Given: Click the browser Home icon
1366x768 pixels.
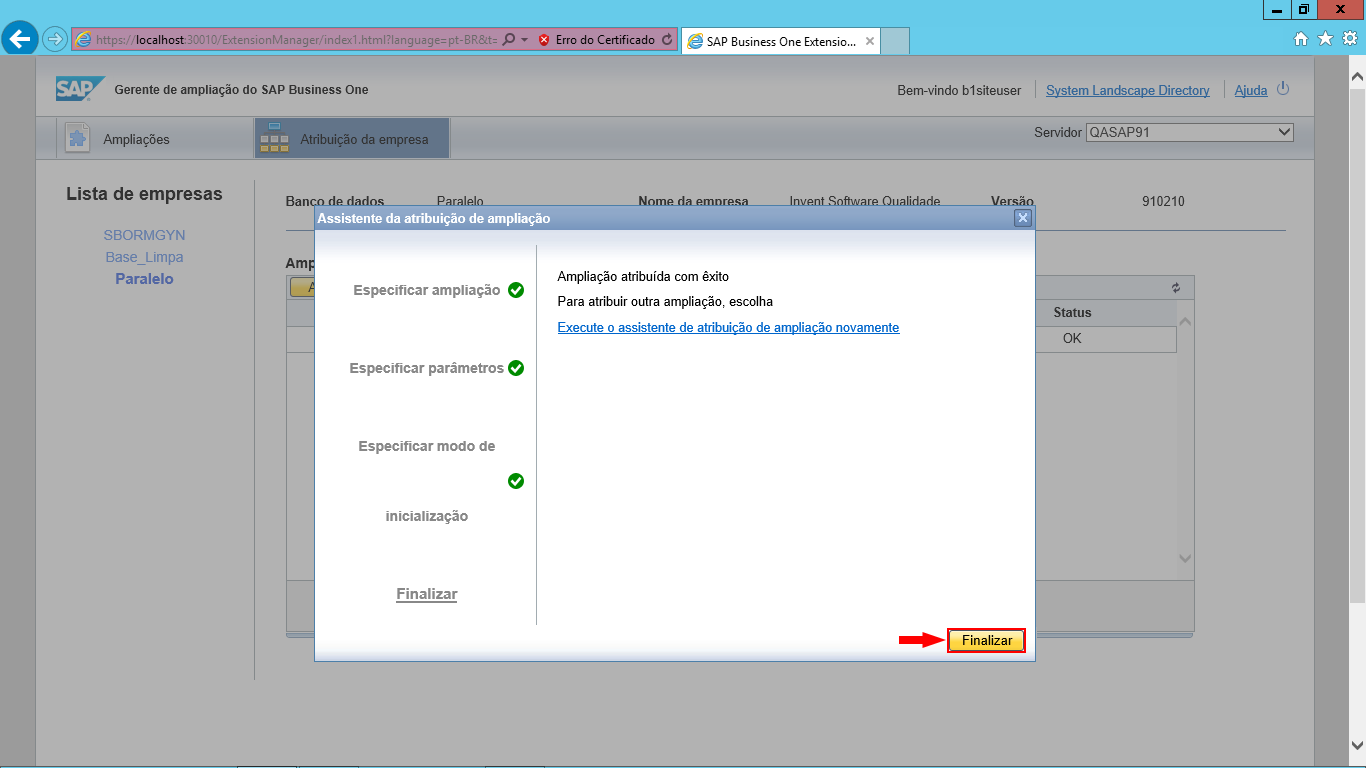Looking at the screenshot, I should click(x=1301, y=39).
